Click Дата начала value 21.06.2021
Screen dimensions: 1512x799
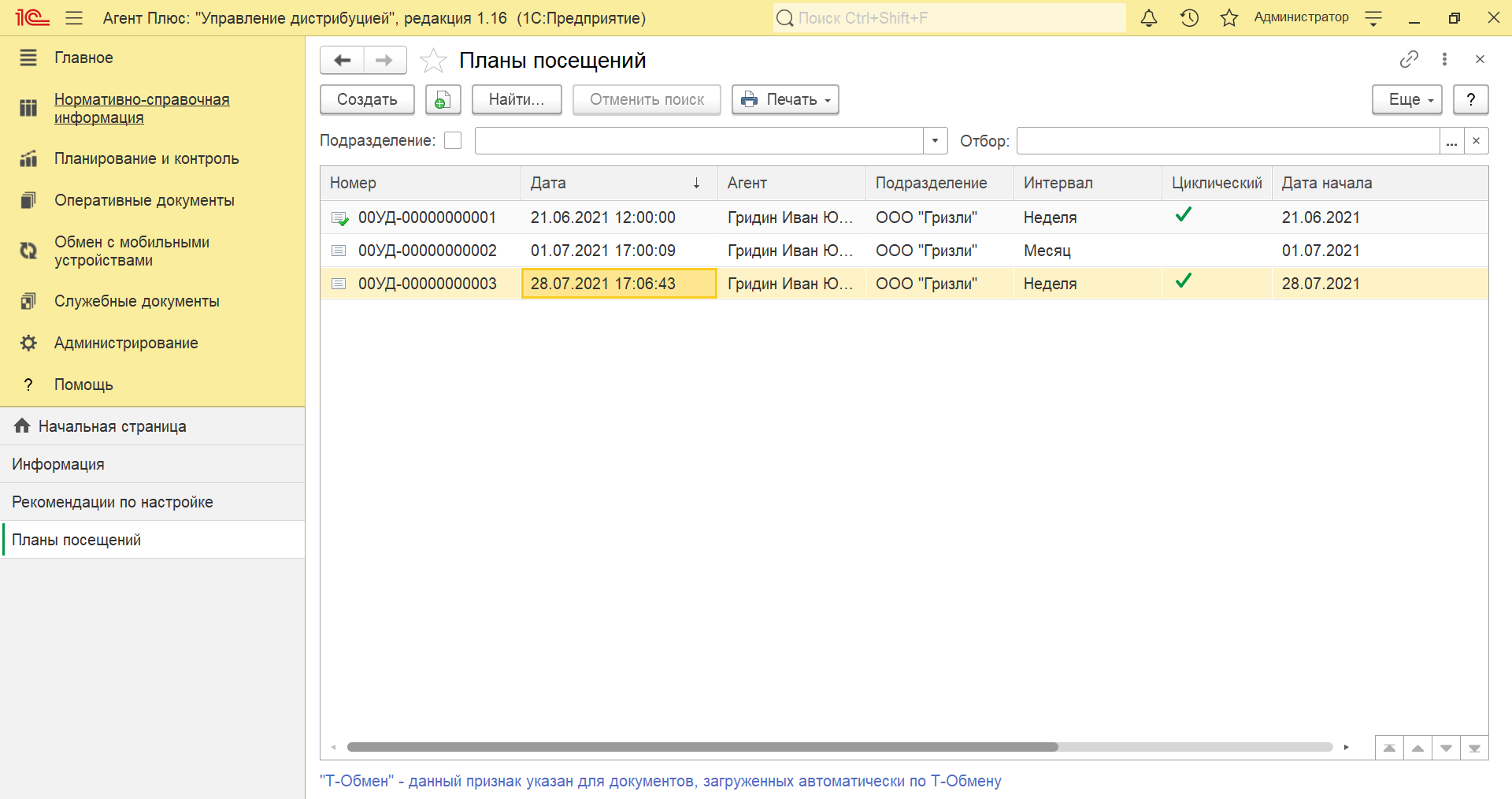[1321, 217]
